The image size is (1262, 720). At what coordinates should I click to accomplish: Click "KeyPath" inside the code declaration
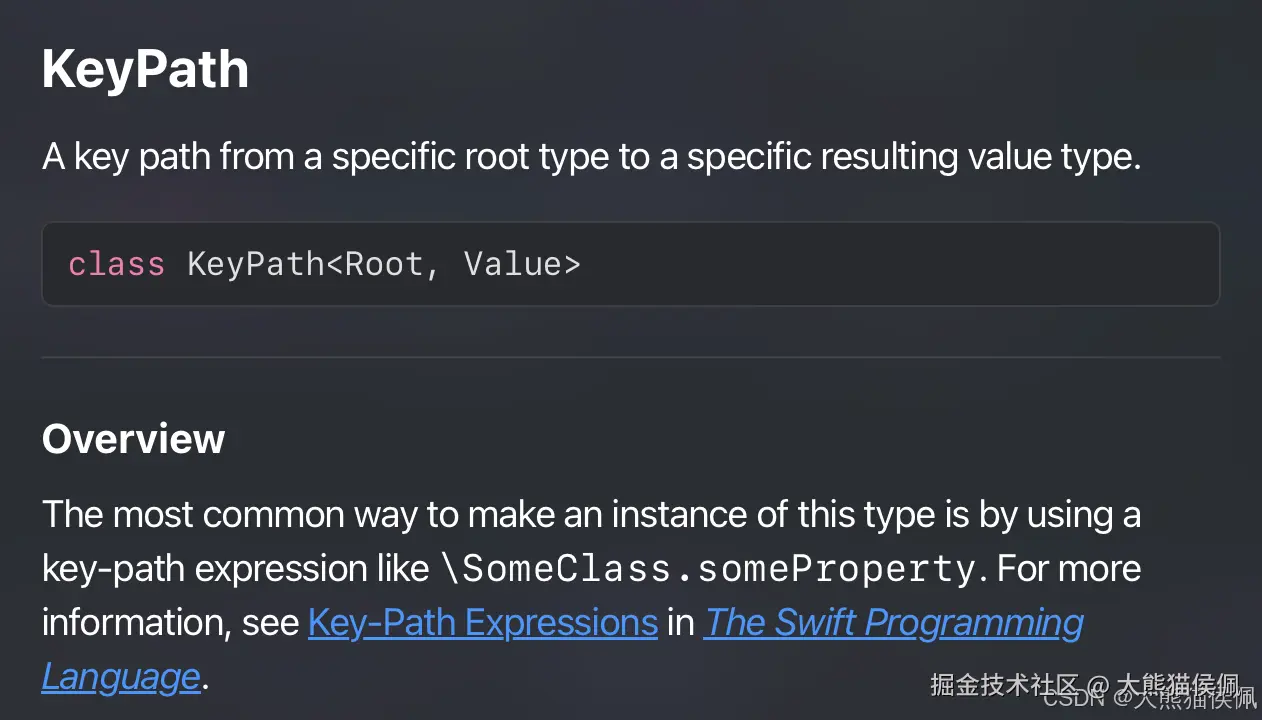pyautogui.click(x=255, y=264)
